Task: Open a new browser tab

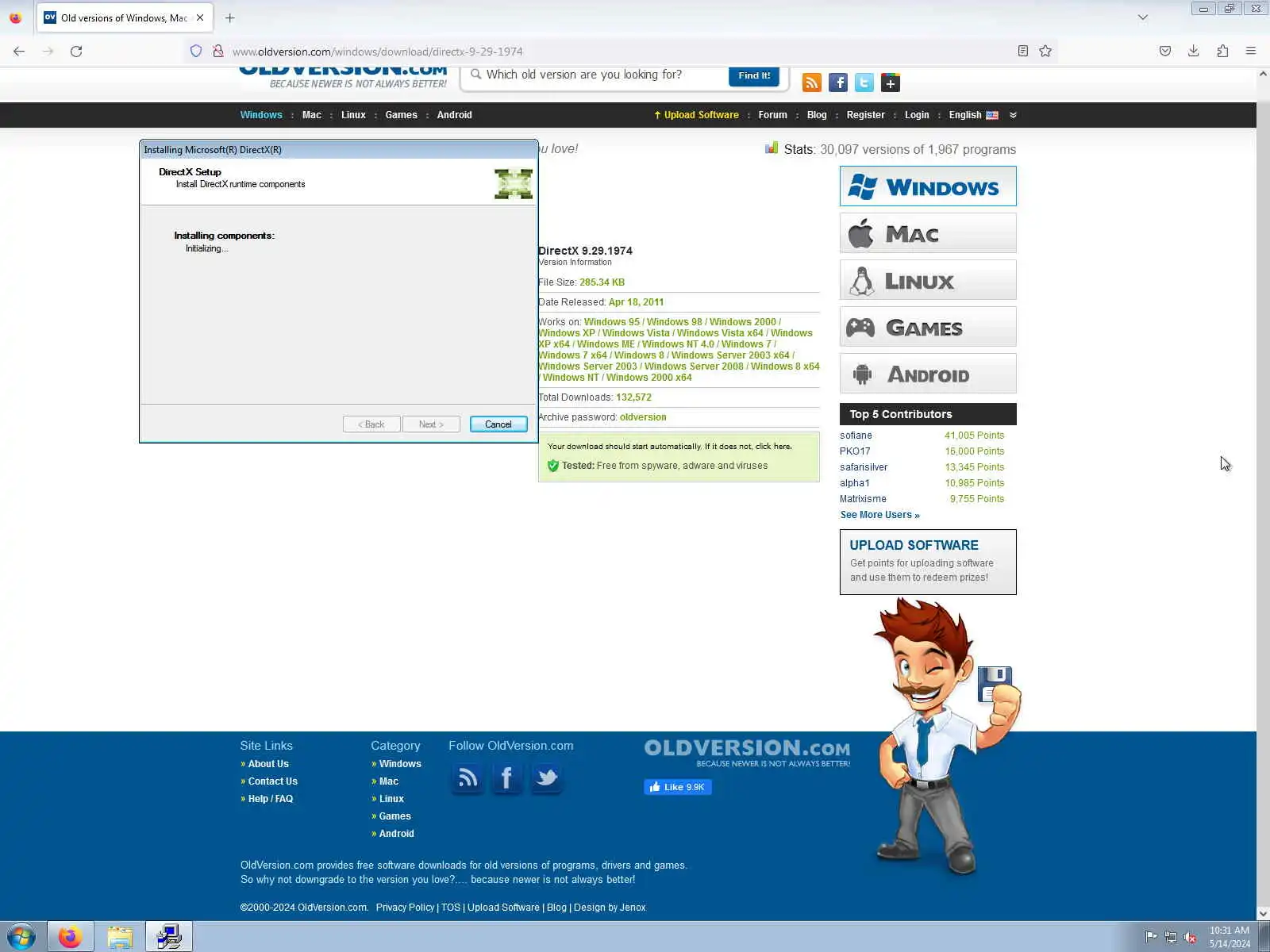Action: [x=230, y=17]
